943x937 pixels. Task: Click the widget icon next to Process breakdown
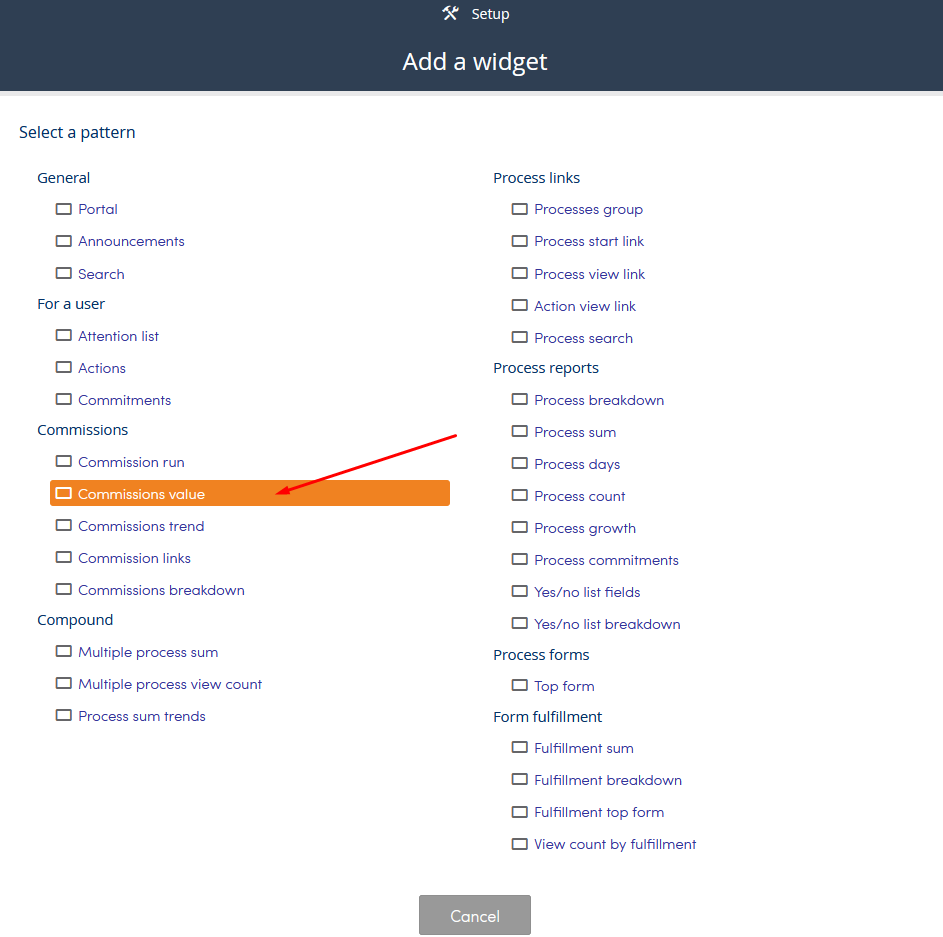tap(520, 399)
